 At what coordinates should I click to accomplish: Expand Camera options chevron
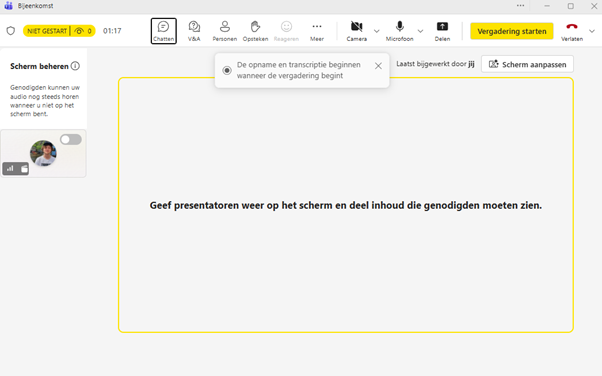[x=377, y=31]
